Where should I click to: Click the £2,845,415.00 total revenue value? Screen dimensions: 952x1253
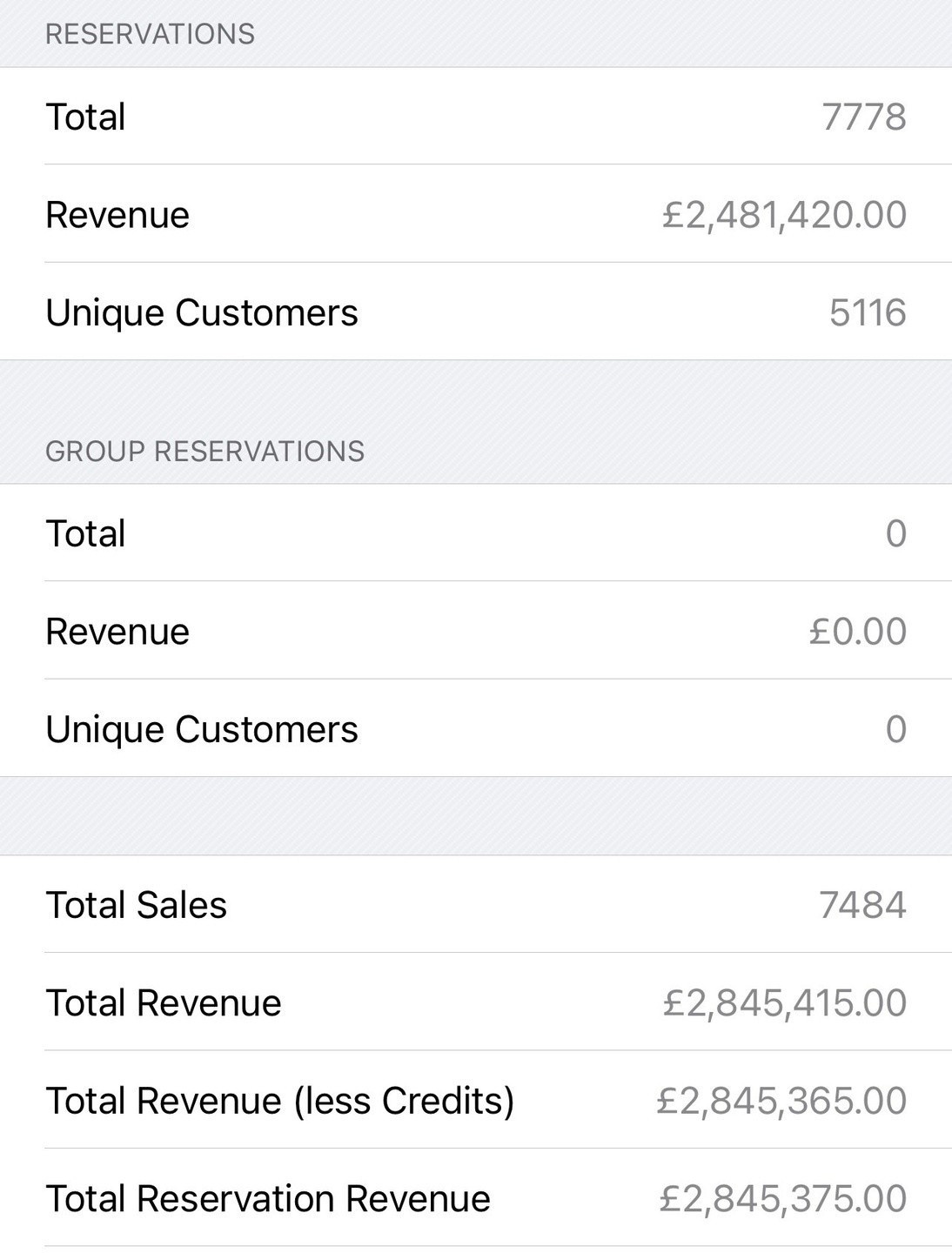(784, 1003)
